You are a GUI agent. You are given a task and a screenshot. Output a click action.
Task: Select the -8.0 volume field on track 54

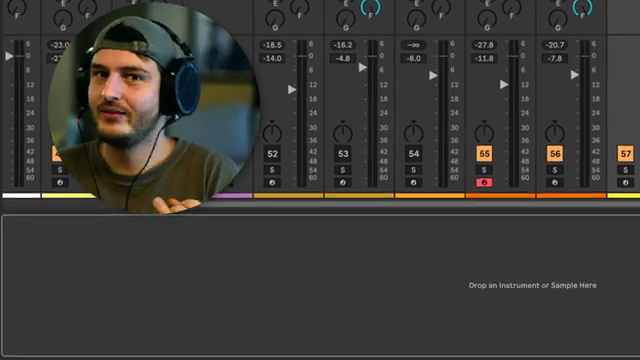tap(413, 58)
